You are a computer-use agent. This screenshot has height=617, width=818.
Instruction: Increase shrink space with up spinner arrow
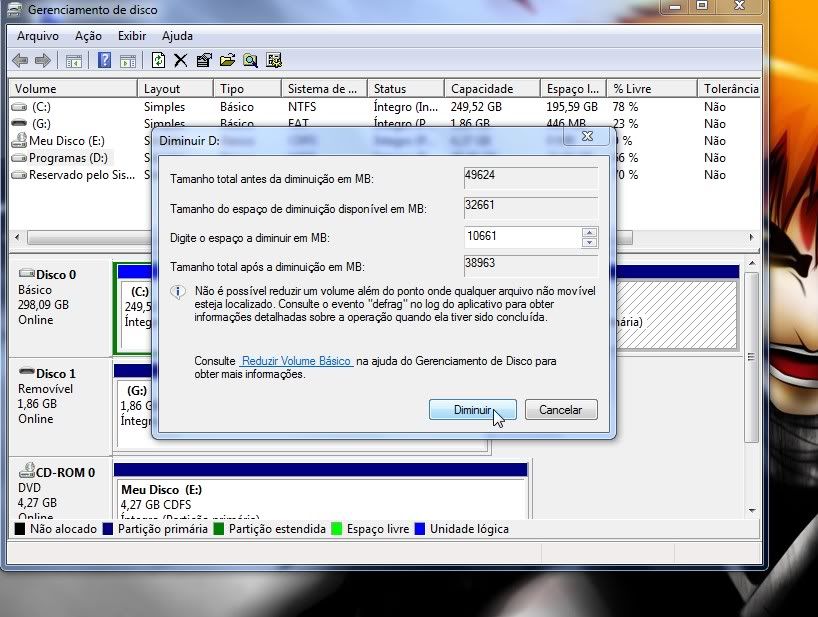point(589,233)
